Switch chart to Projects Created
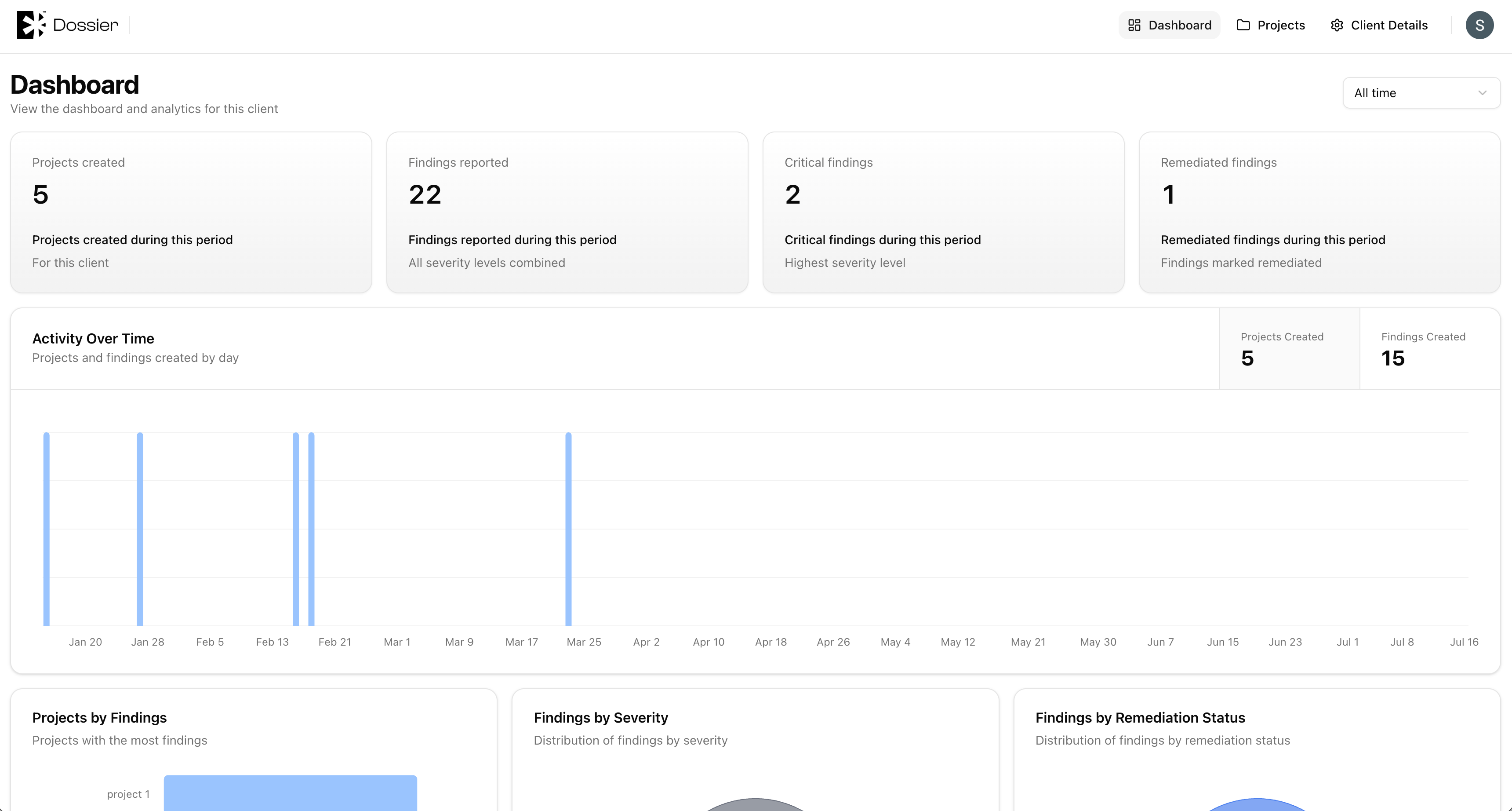 point(1289,349)
